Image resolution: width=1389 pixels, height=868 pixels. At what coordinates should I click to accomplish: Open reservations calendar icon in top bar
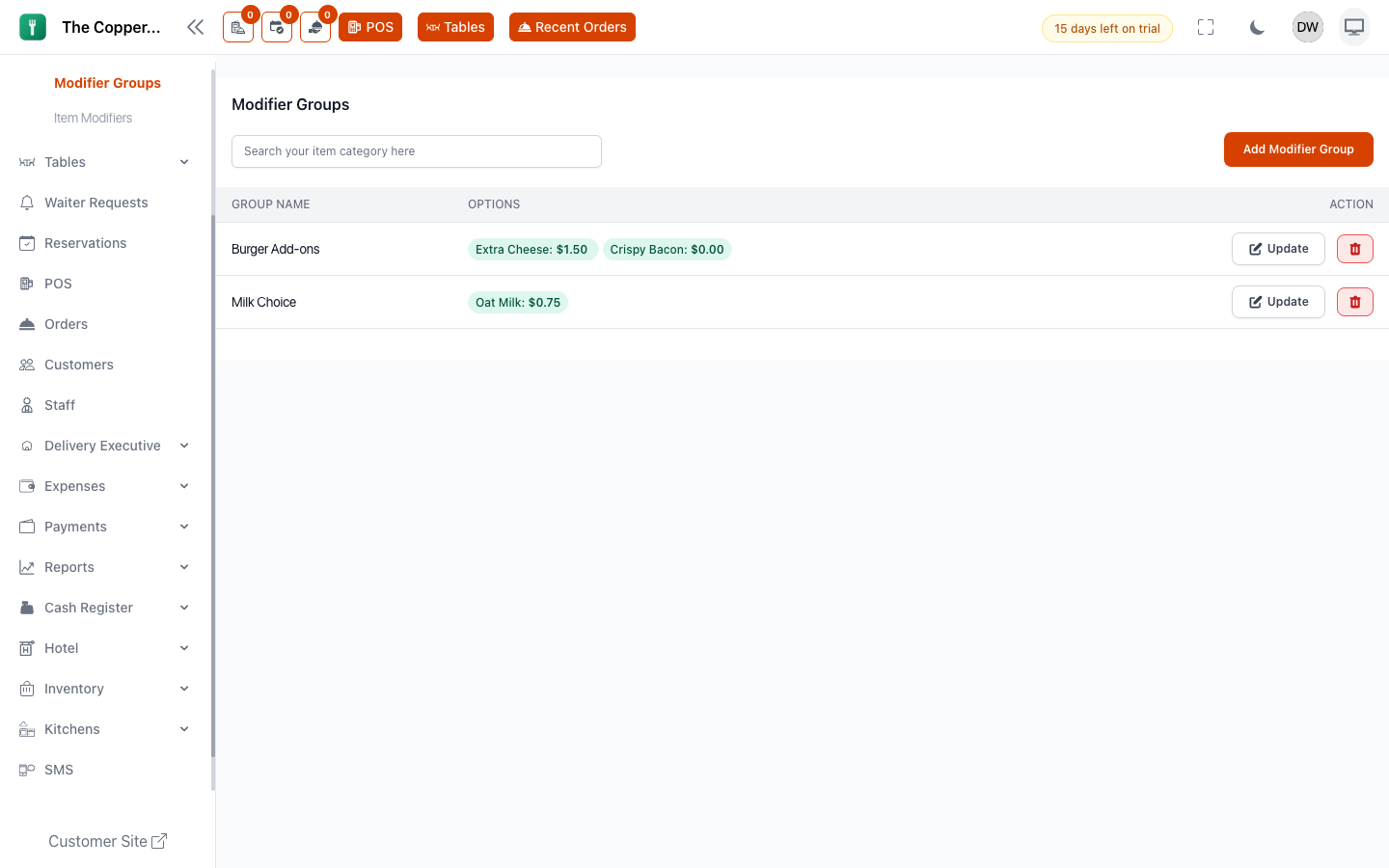coord(277,27)
